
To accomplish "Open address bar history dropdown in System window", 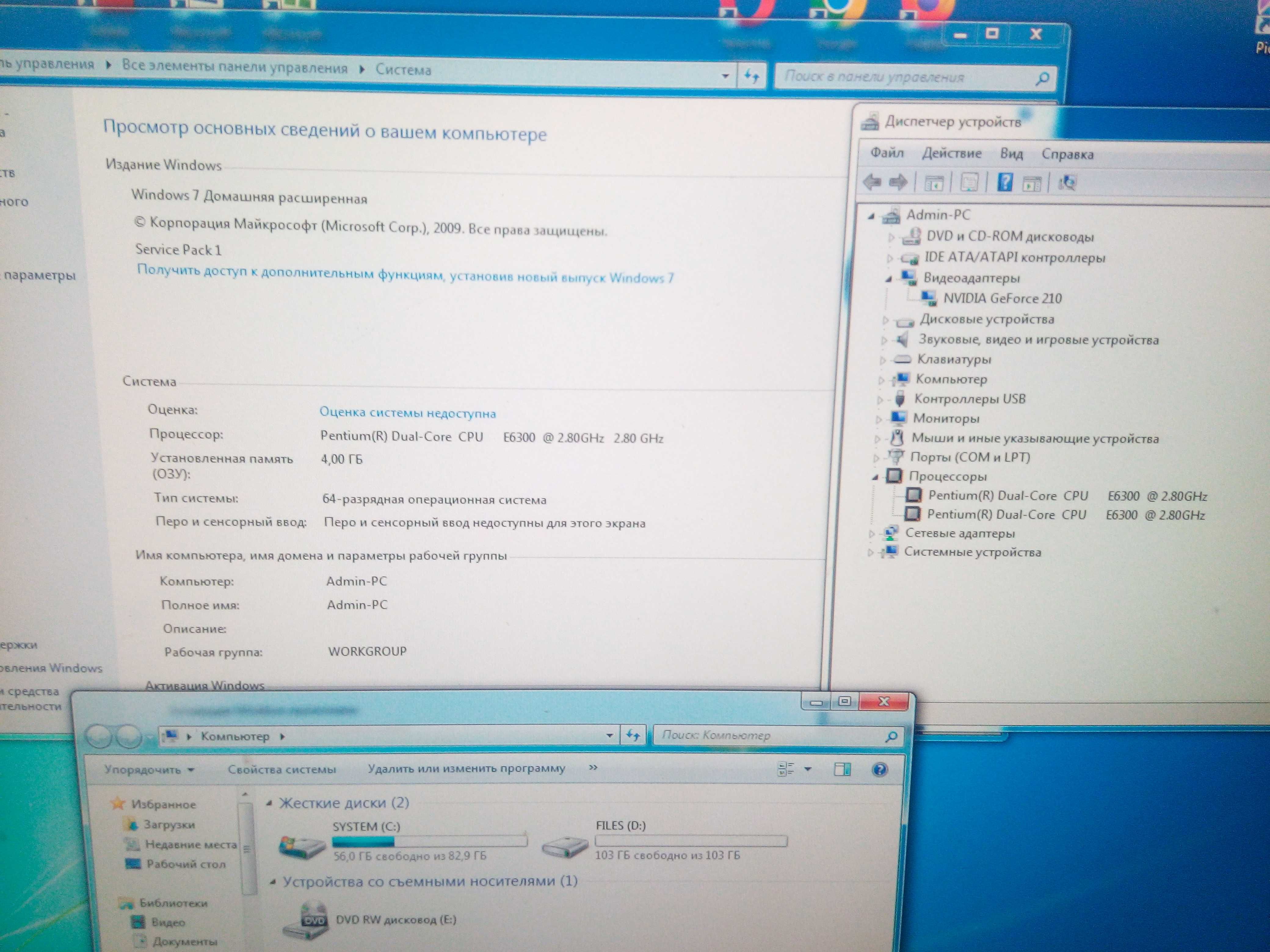I will click(x=726, y=76).
